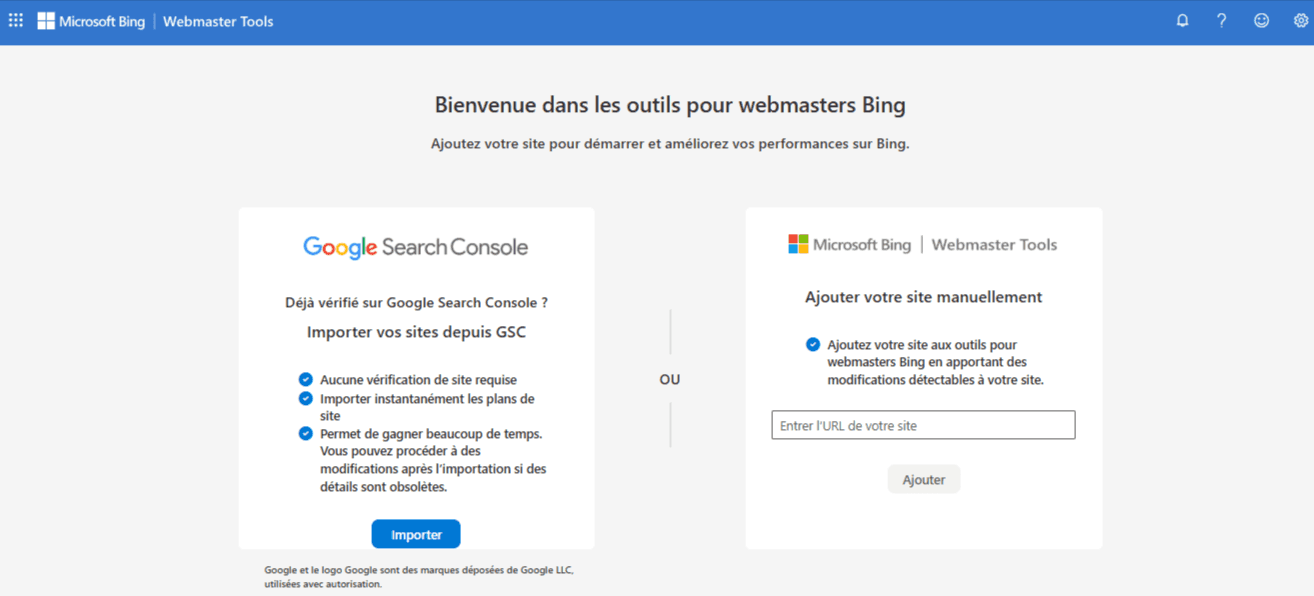Click the Ajouter button

tap(924, 479)
